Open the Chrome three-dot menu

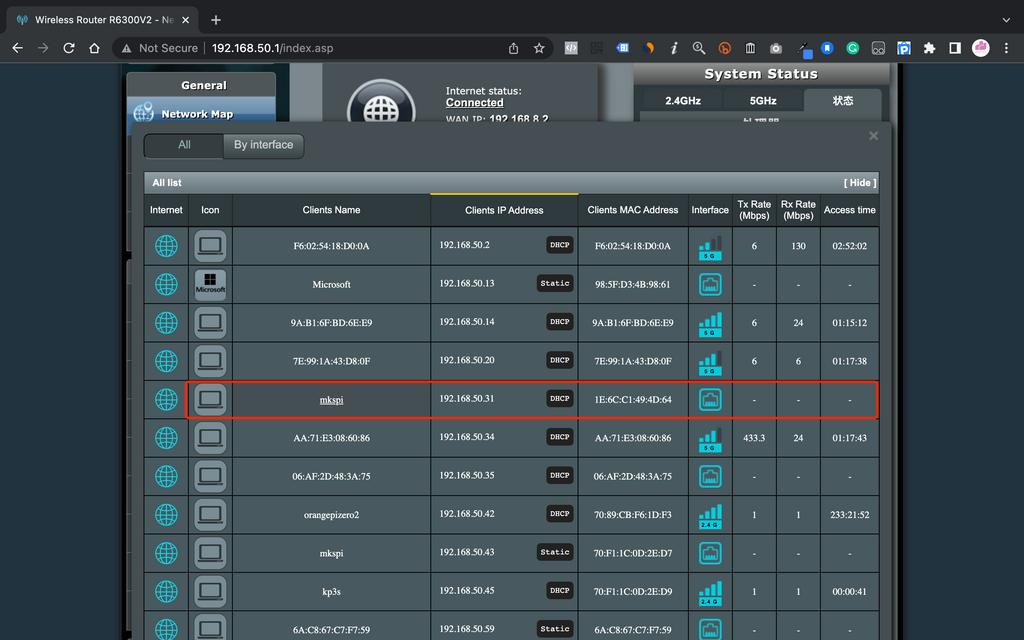click(x=1005, y=48)
